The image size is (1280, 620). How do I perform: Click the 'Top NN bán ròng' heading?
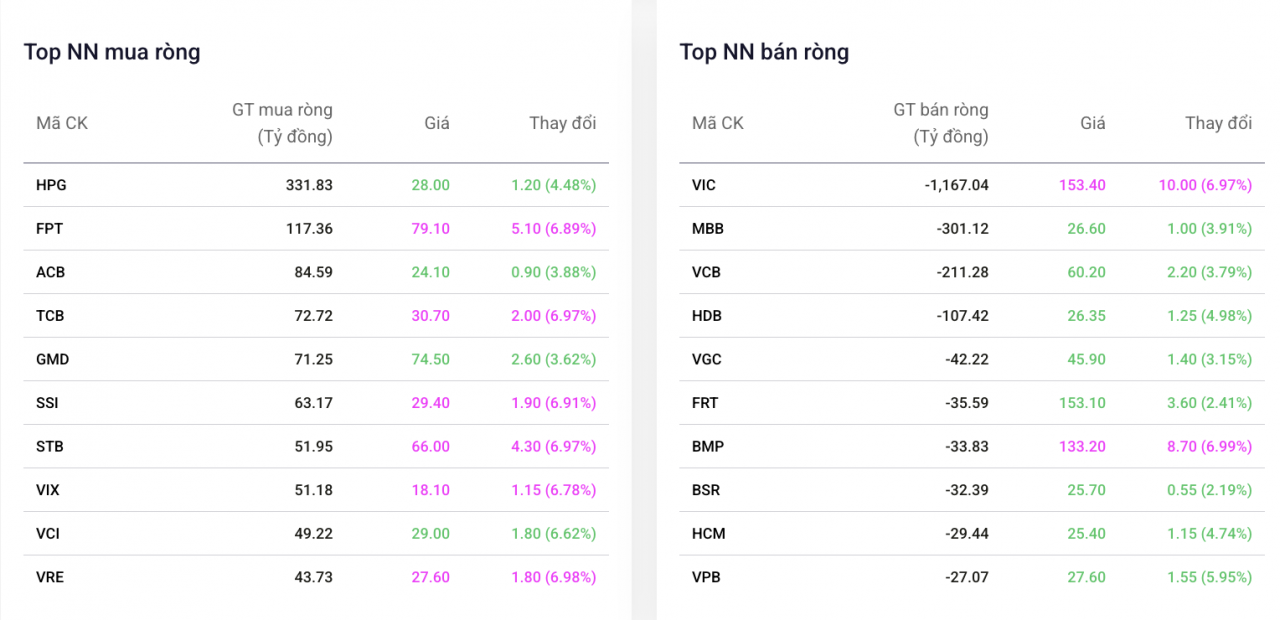click(764, 52)
